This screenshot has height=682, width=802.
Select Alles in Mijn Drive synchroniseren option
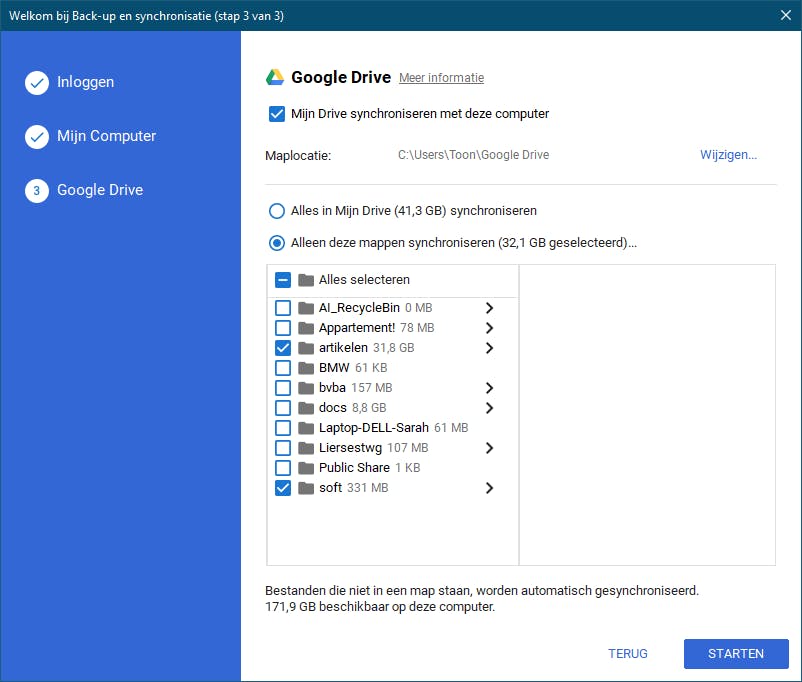pyautogui.click(x=276, y=212)
